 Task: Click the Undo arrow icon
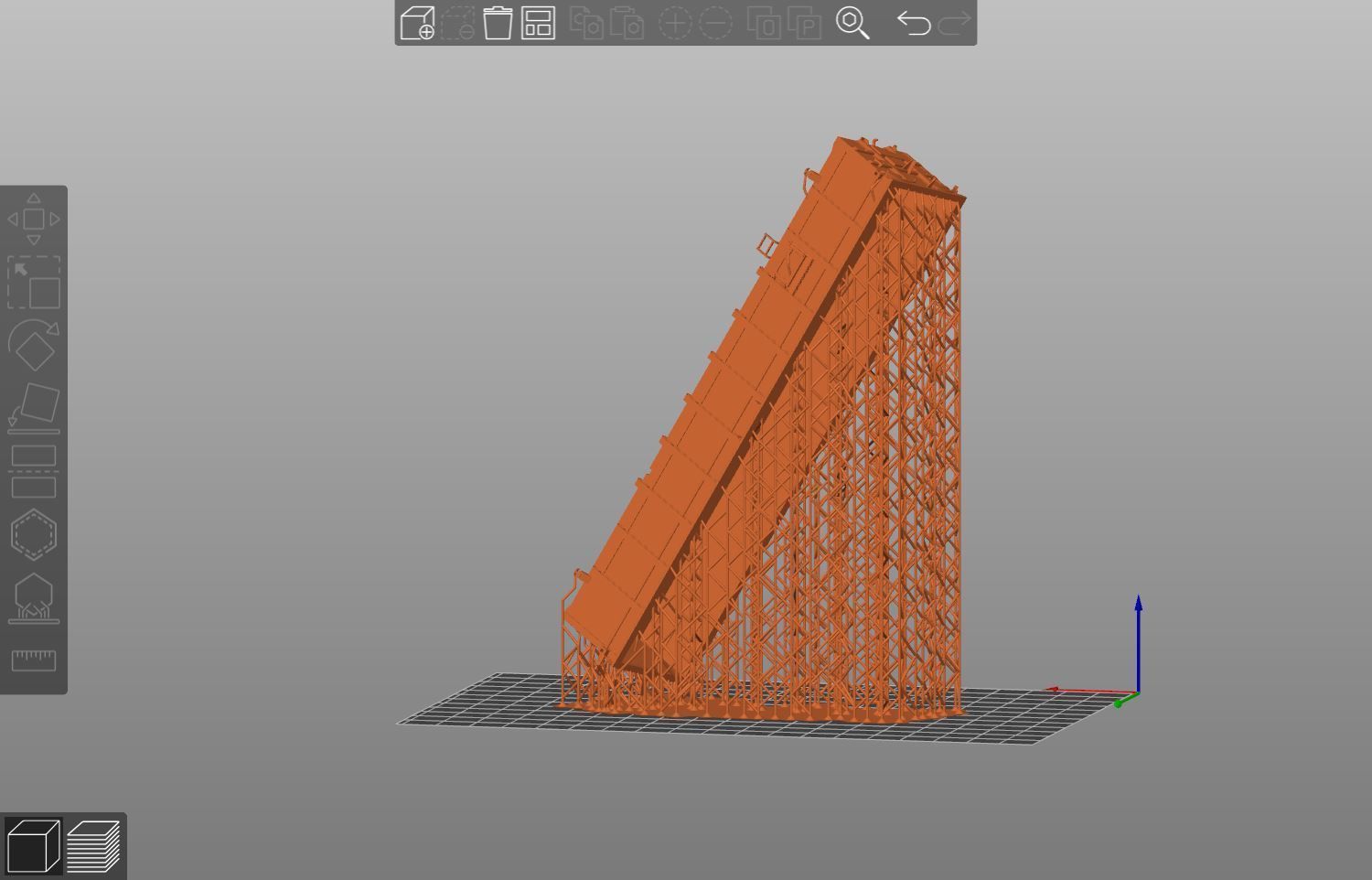point(913,23)
